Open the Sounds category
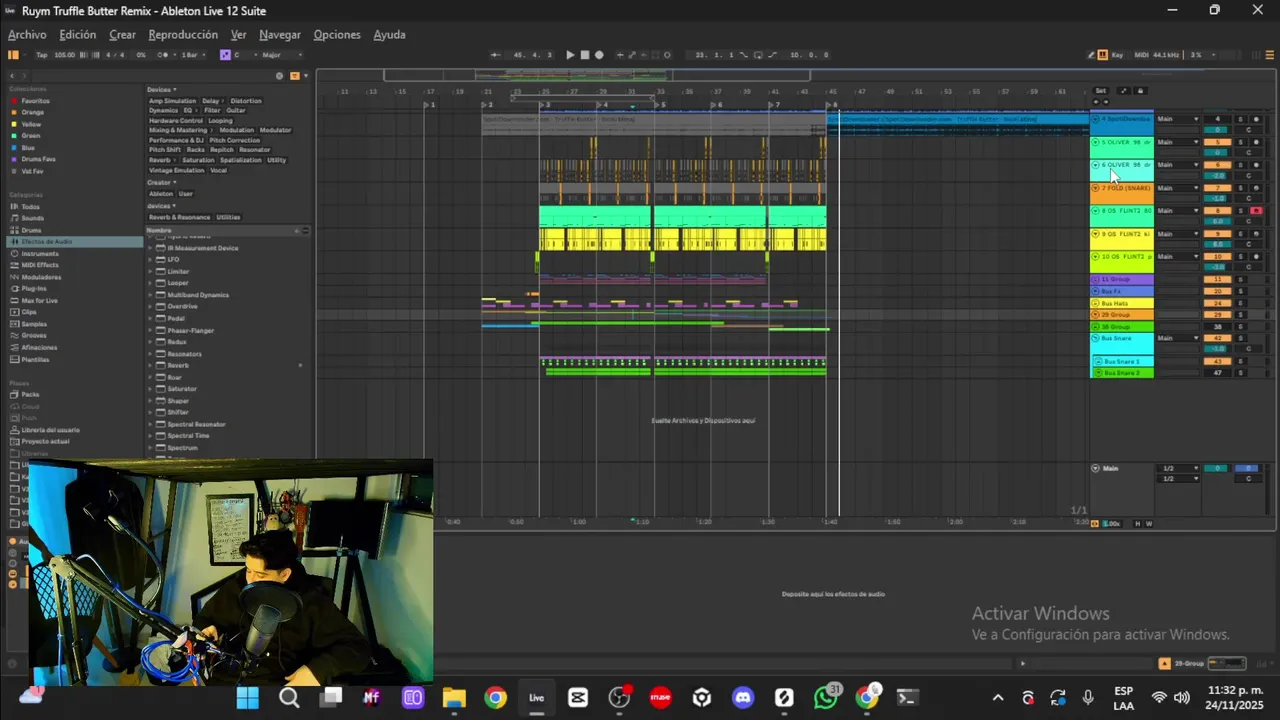This screenshot has height=720, width=1280. point(32,218)
